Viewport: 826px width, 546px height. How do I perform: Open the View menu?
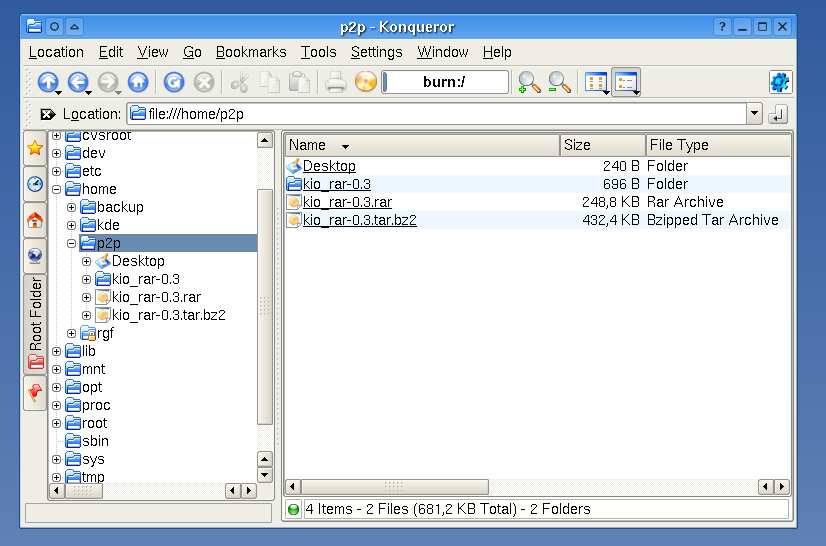coord(153,52)
